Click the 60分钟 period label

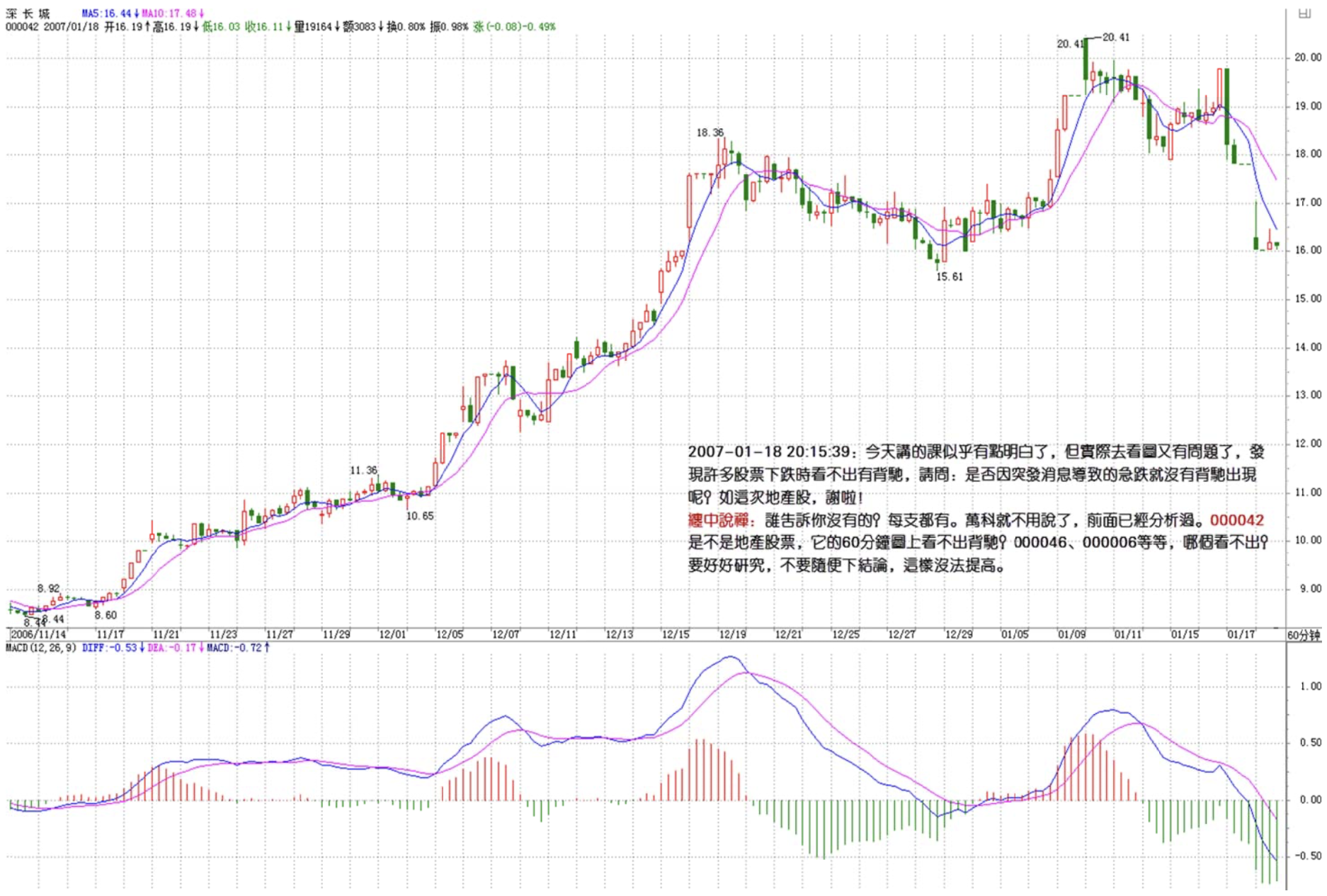click(x=1304, y=636)
